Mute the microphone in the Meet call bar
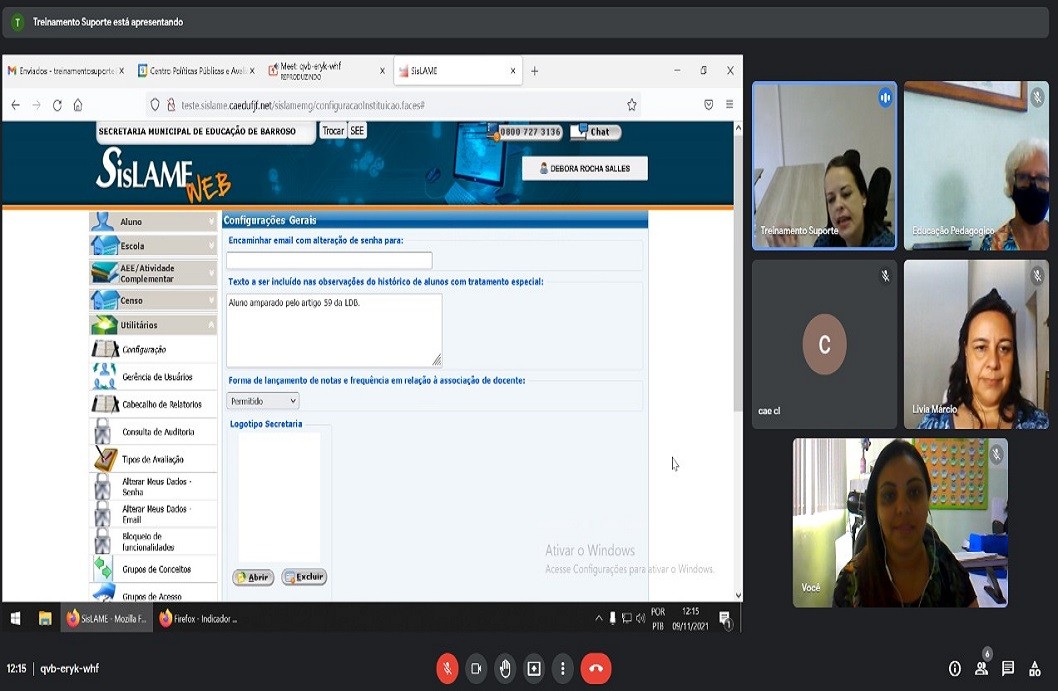1058x691 pixels. 447,669
